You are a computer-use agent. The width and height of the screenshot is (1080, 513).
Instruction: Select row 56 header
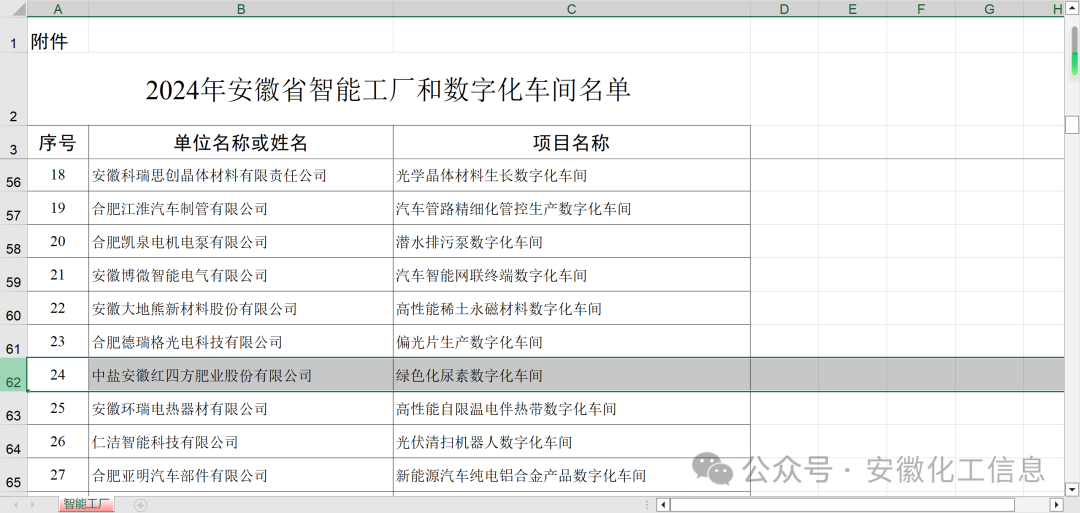coord(14,175)
